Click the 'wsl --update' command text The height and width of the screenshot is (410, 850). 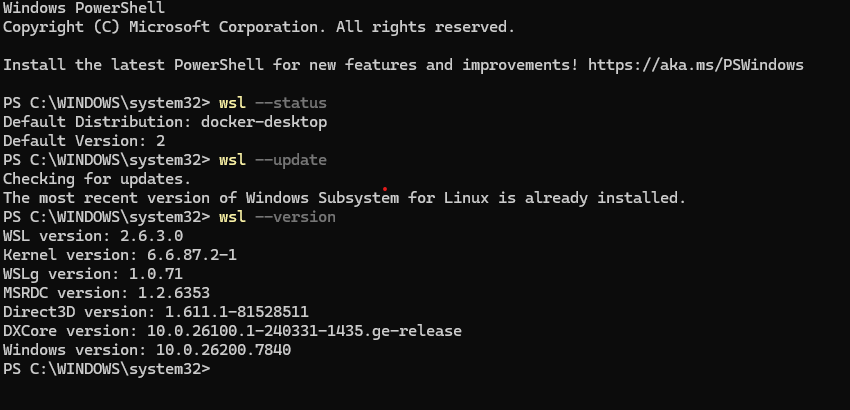(272, 160)
